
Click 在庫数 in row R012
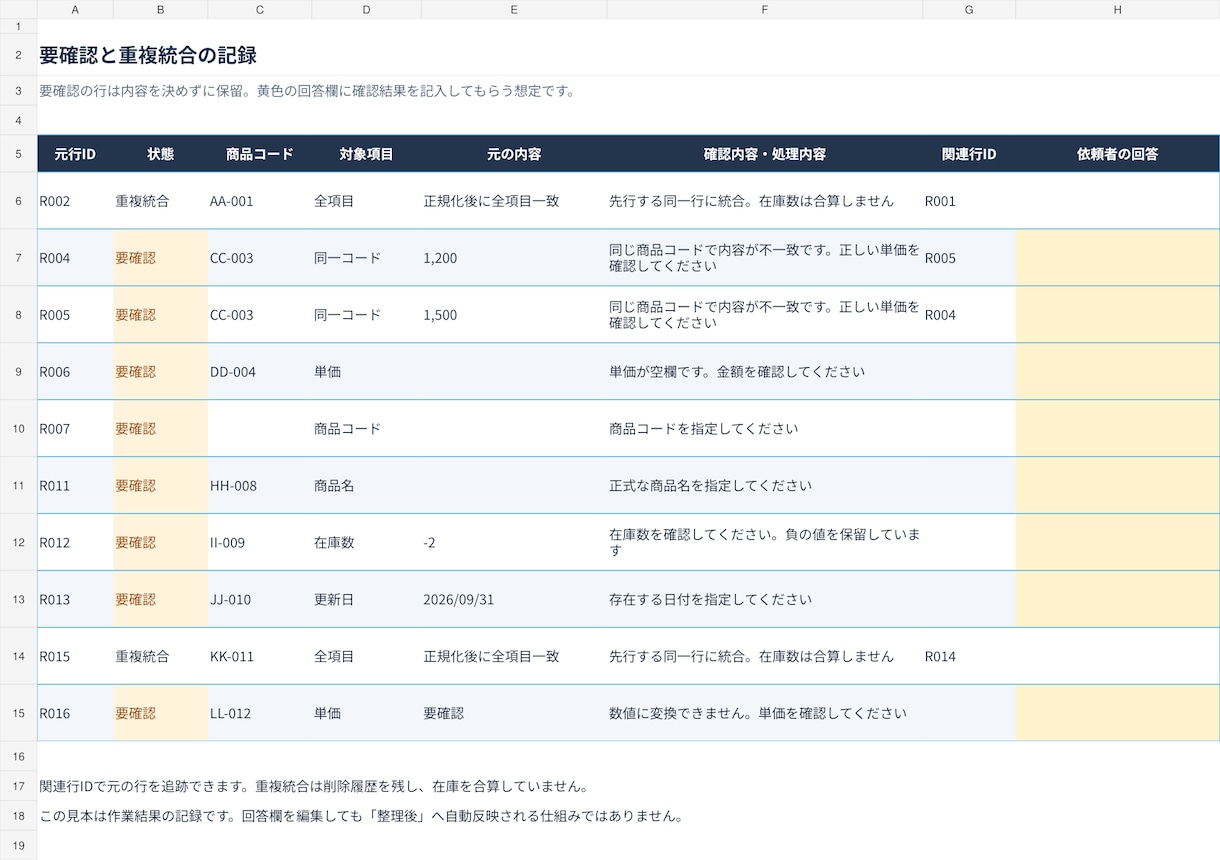[366, 543]
